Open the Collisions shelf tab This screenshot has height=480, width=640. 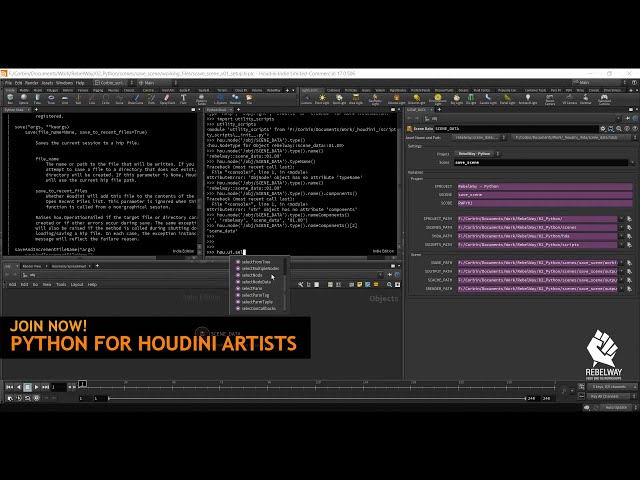pos(333,90)
